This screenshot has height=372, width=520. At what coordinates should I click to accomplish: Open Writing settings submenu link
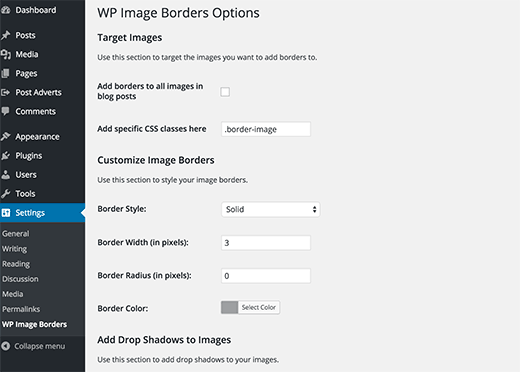click(14, 249)
